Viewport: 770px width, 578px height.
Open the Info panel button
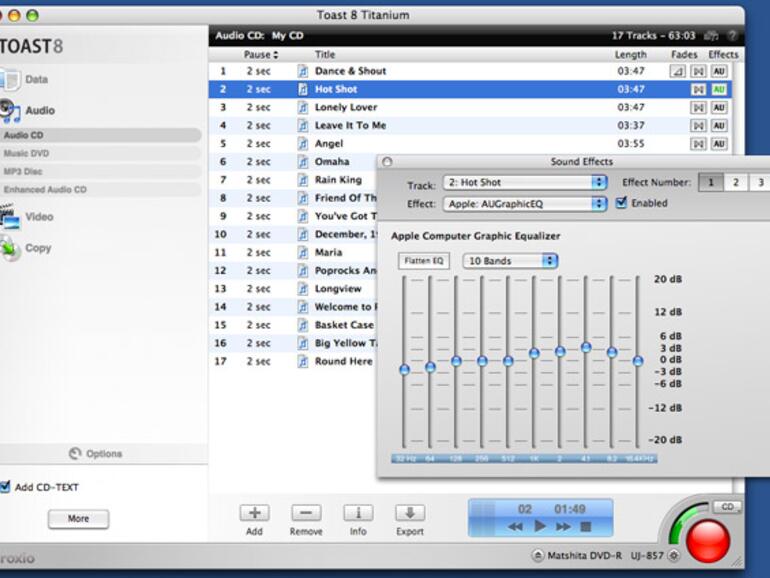(x=358, y=513)
